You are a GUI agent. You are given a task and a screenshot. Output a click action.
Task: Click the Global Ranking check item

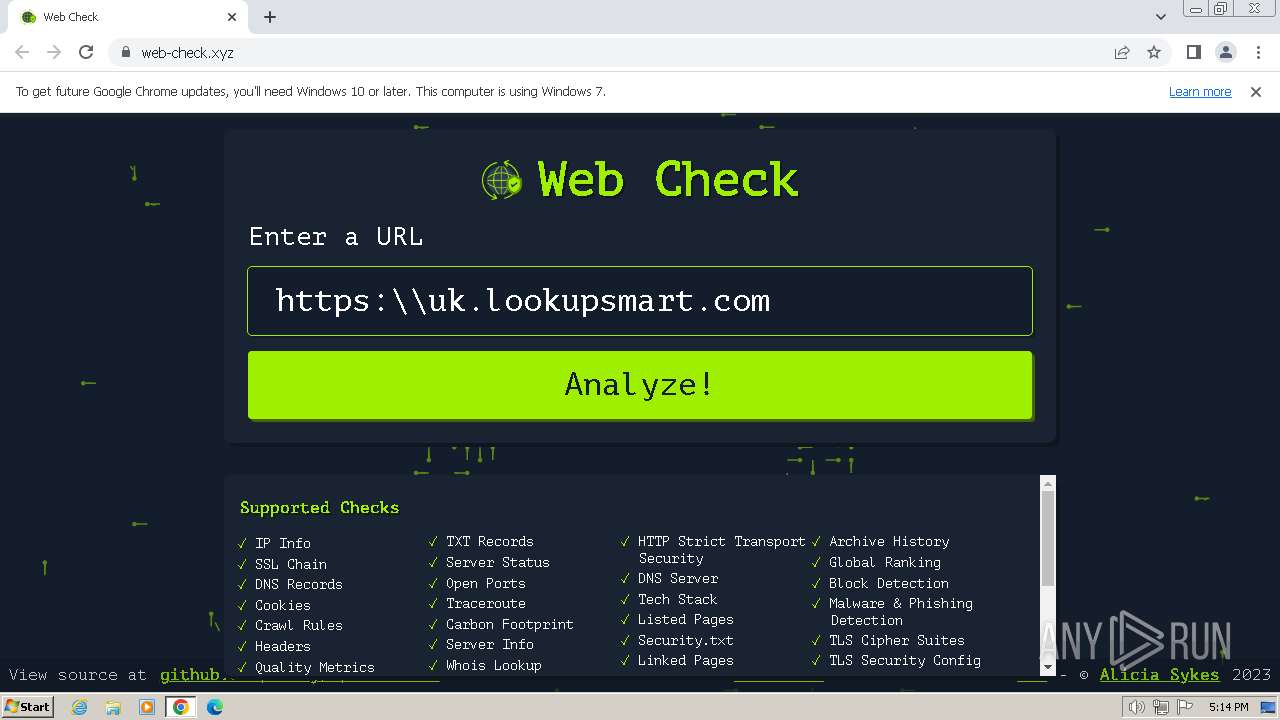click(x=885, y=562)
